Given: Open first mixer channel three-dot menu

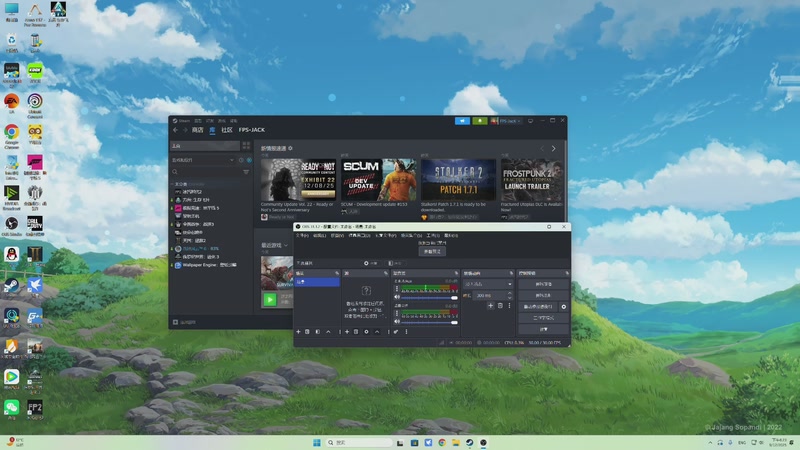Looking at the screenshot, I should [397, 288].
